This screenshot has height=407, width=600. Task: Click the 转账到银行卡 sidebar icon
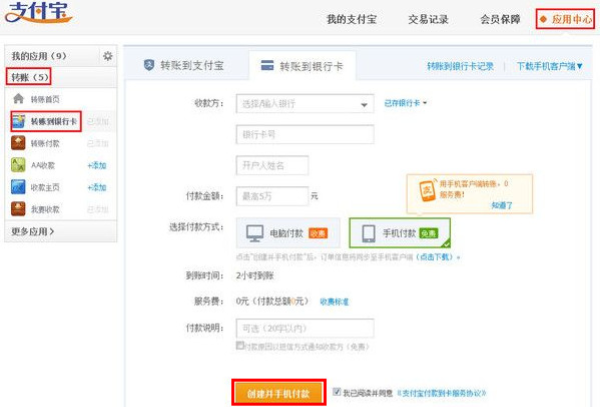coord(19,121)
